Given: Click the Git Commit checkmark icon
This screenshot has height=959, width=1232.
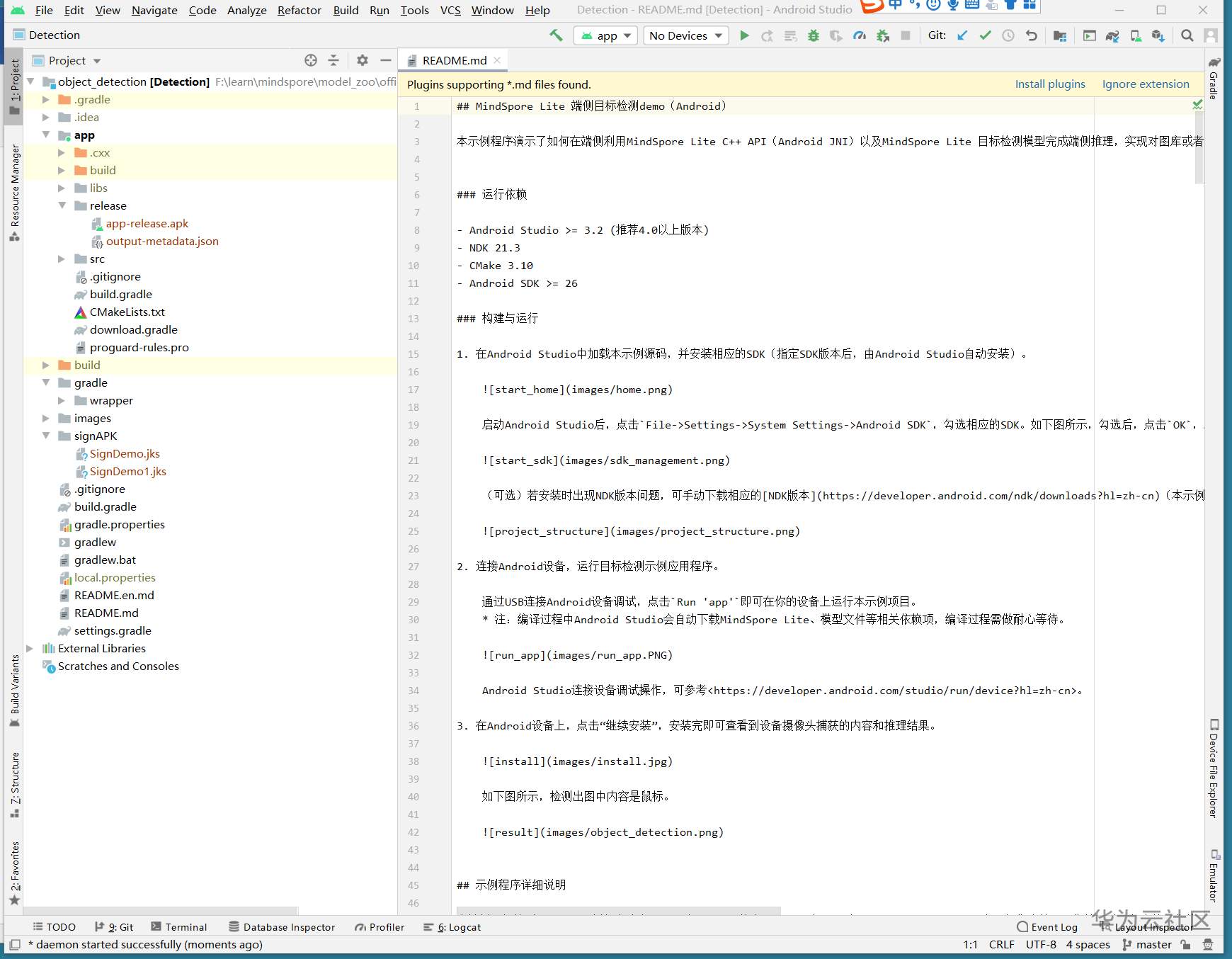Looking at the screenshot, I should pos(985,35).
